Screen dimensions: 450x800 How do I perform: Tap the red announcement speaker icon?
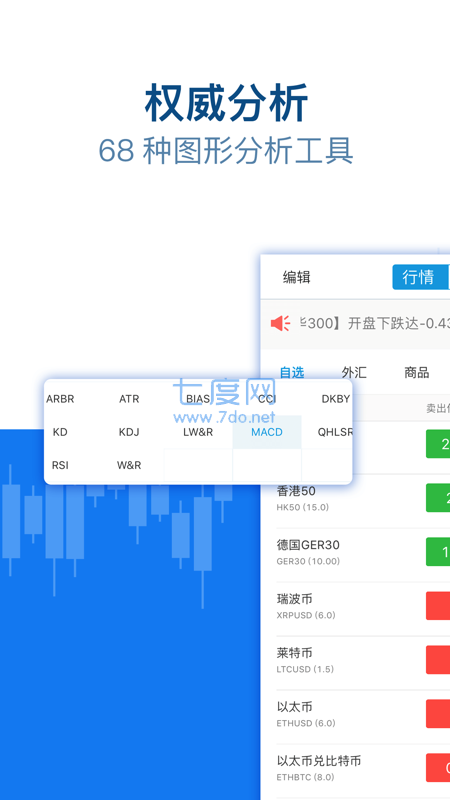pos(280,323)
